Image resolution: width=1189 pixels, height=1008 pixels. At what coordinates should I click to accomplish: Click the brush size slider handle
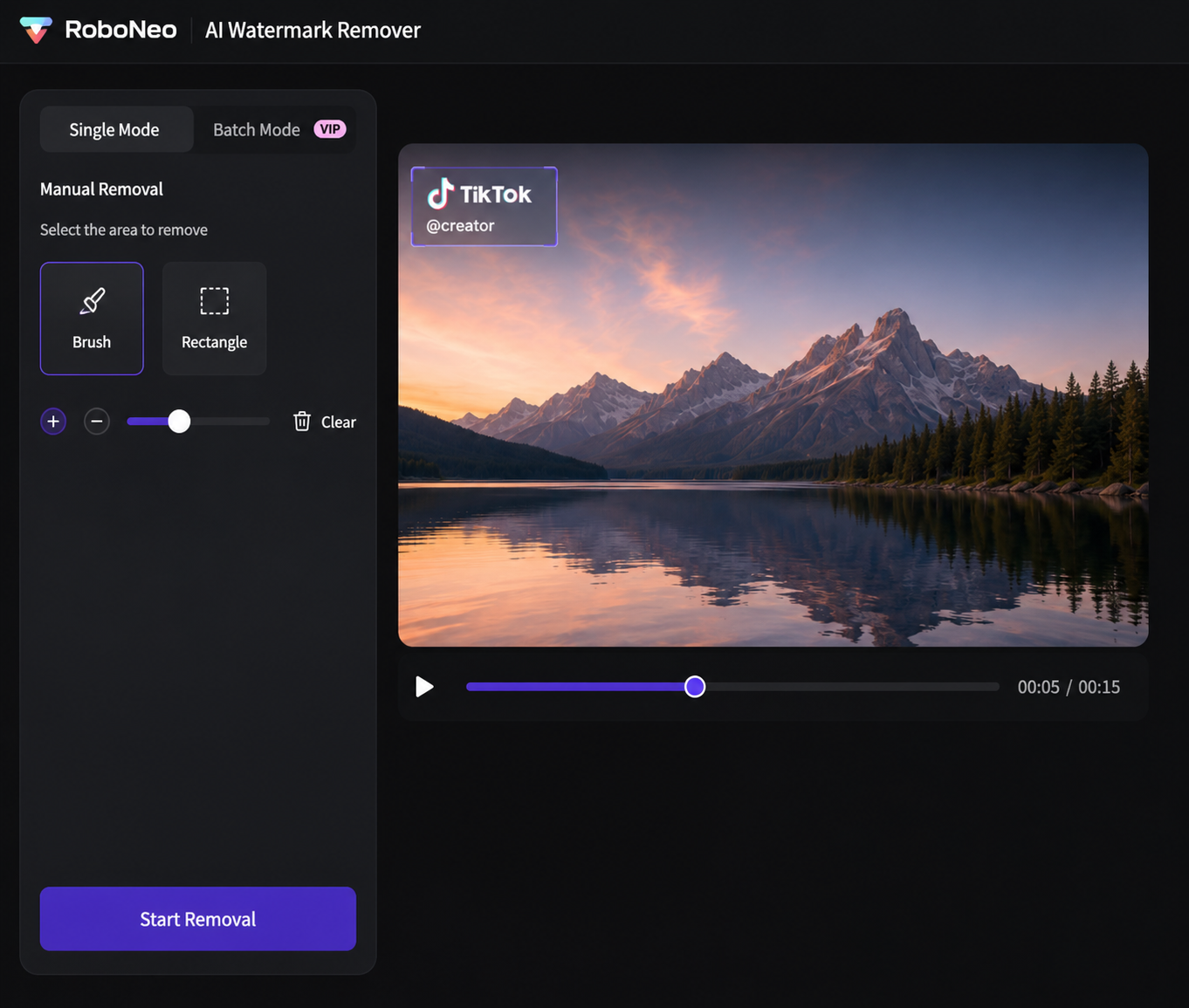[179, 422]
